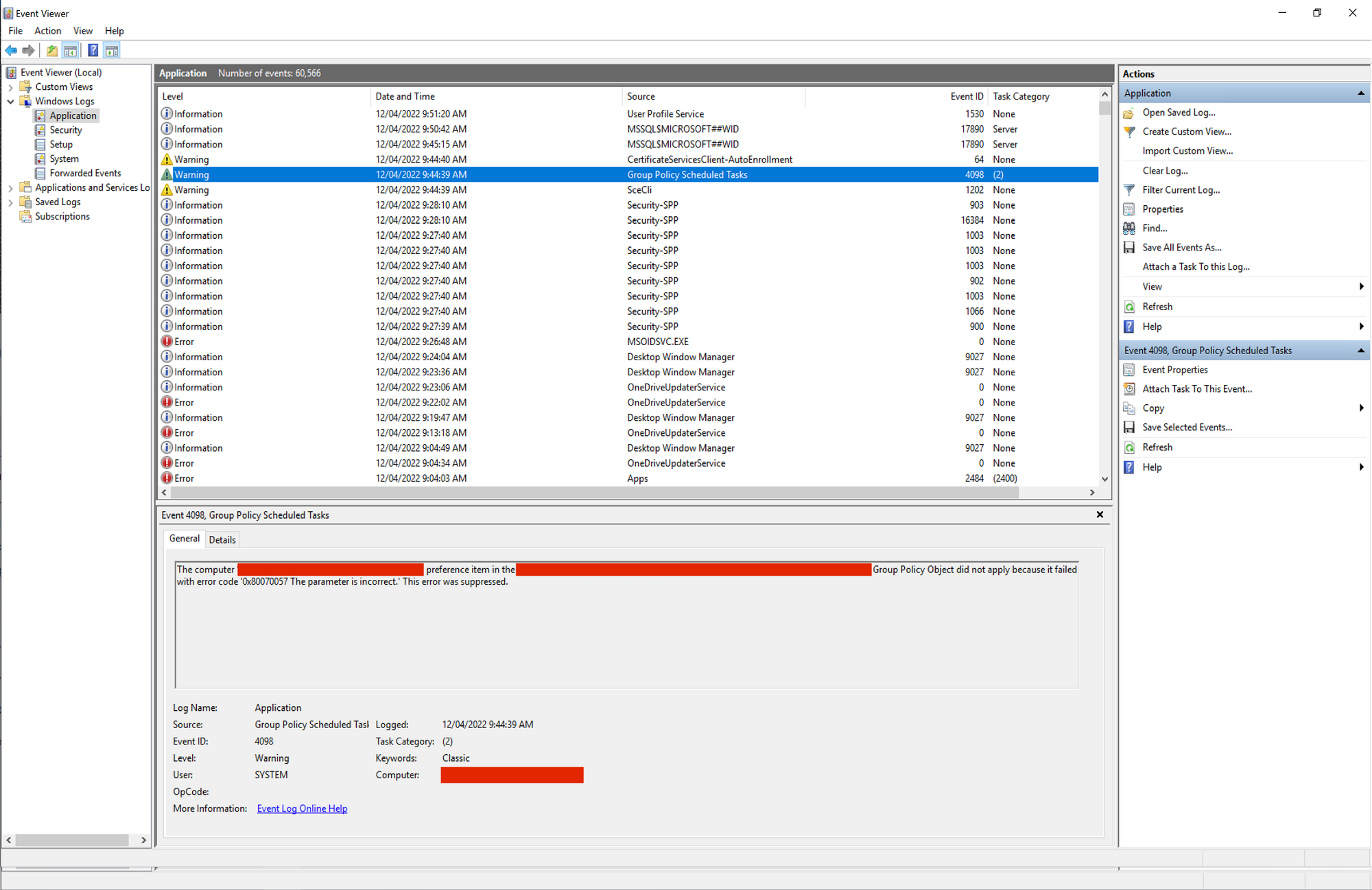Select the Security log in tree
This screenshot has height=890, width=1372.
[66, 130]
